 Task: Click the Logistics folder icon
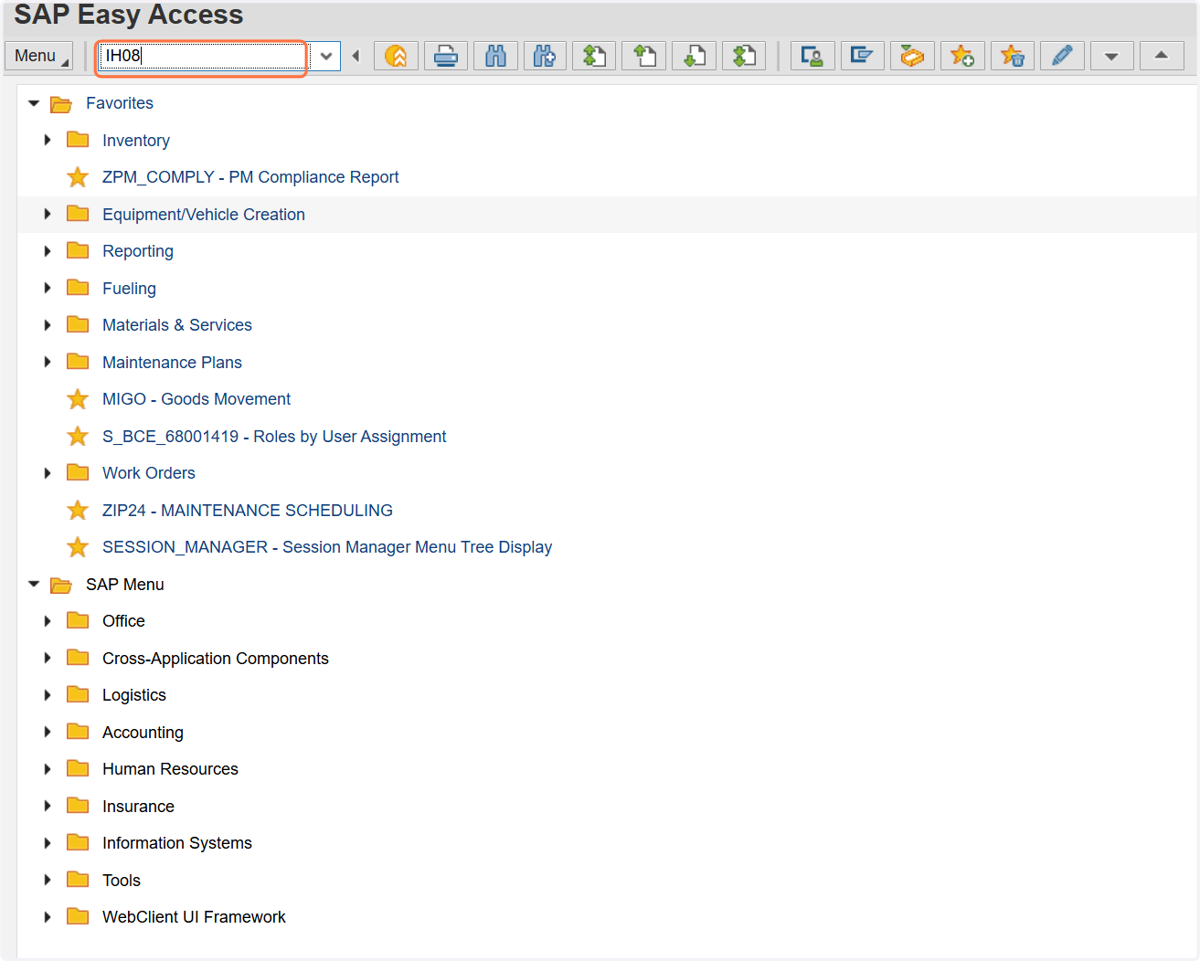click(78, 695)
